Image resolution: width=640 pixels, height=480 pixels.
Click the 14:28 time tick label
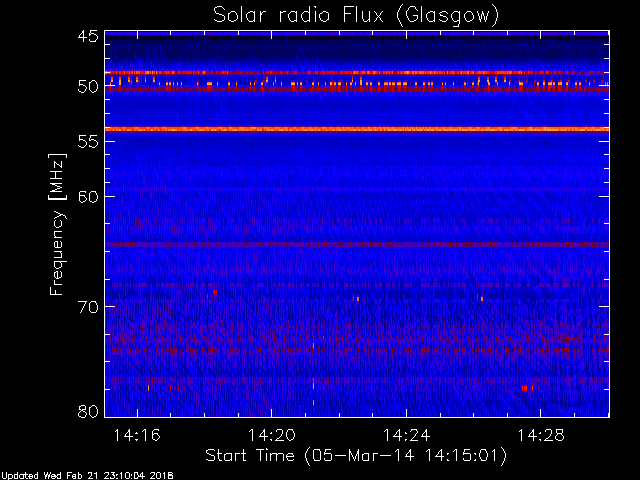tap(541, 435)
